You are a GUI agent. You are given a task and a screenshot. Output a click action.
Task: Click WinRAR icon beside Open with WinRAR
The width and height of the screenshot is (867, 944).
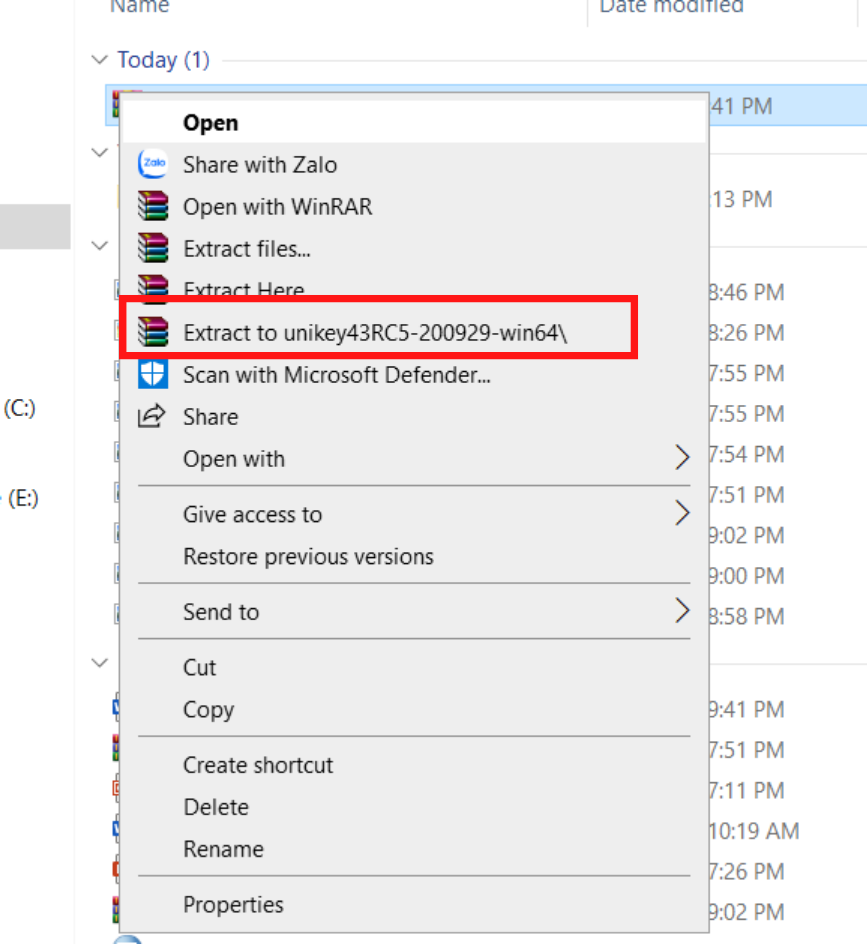(153, 206)
